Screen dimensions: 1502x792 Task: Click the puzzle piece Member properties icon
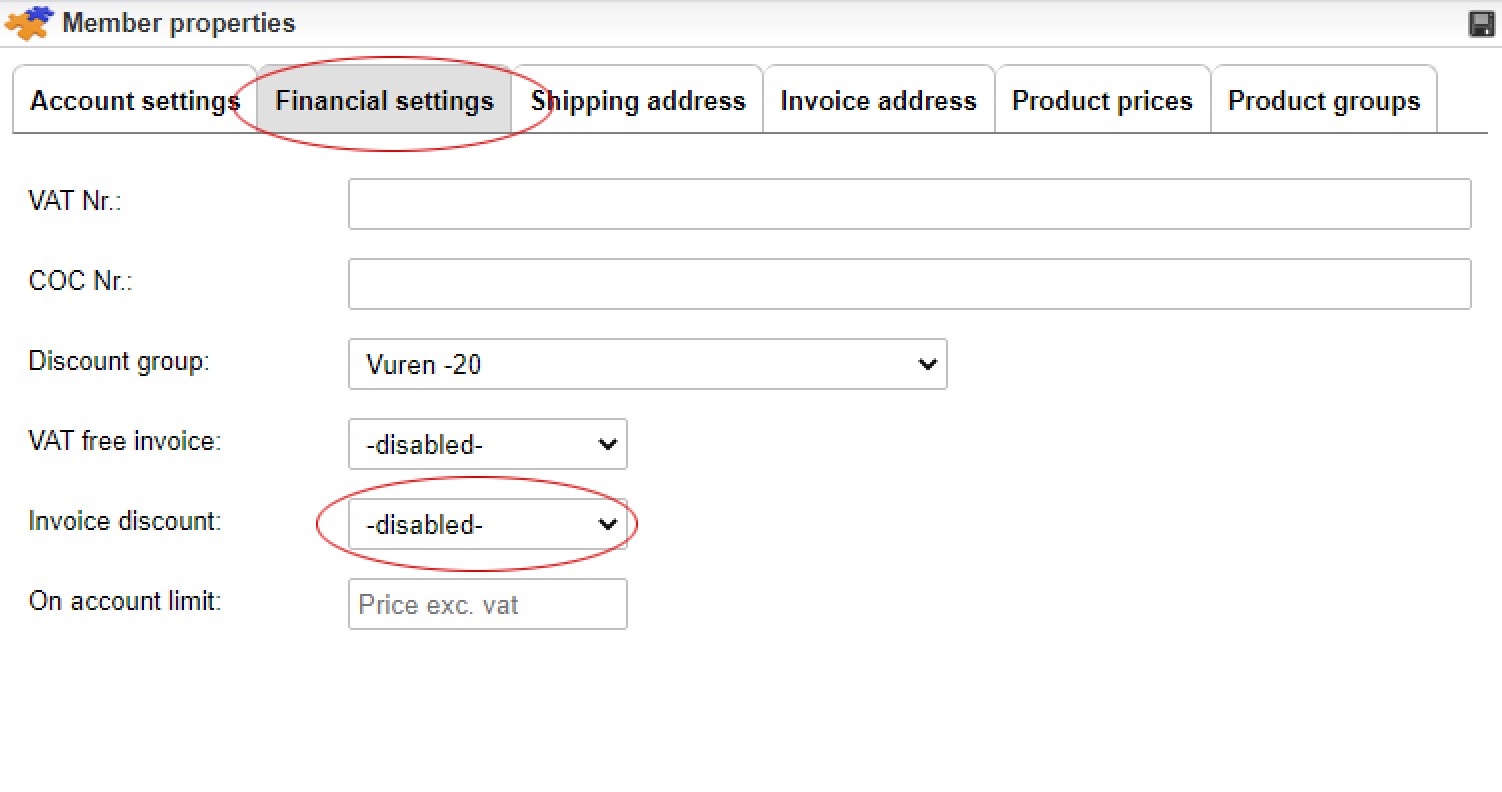pyautogui.click(x=28, y=23)
